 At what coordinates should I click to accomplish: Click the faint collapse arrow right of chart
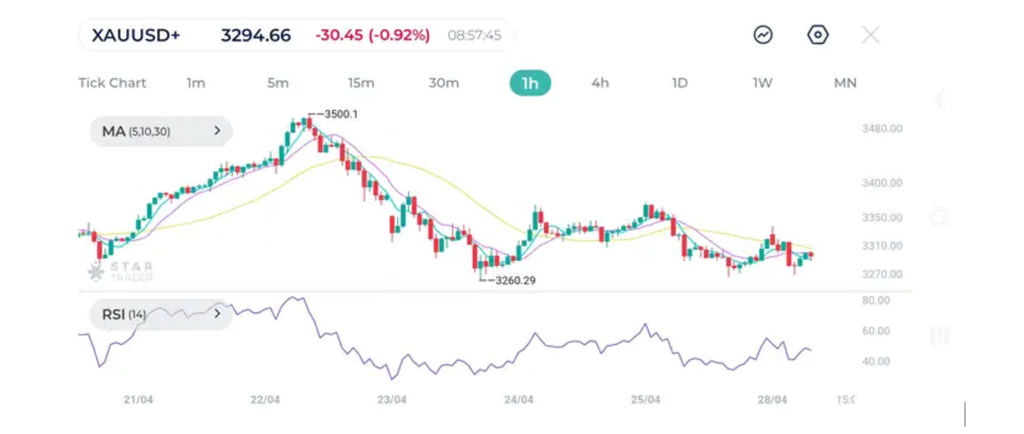coord(939,98)
